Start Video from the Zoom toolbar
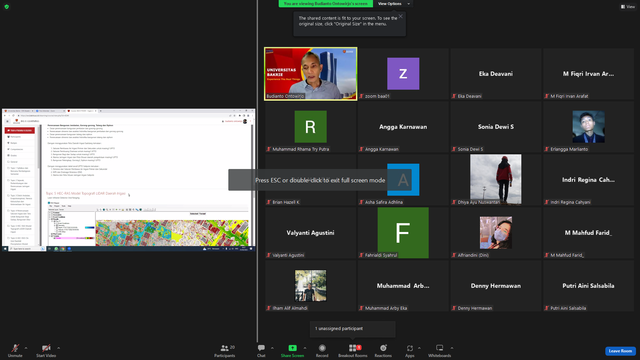Viewport: 640px width, 360px height. coord(46,350)
